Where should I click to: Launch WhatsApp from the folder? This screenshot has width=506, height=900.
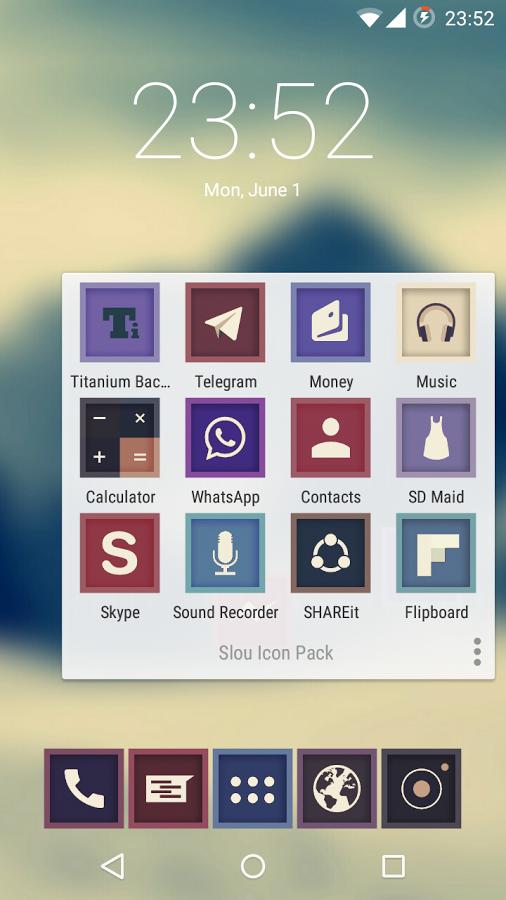[x=225, y=437]
